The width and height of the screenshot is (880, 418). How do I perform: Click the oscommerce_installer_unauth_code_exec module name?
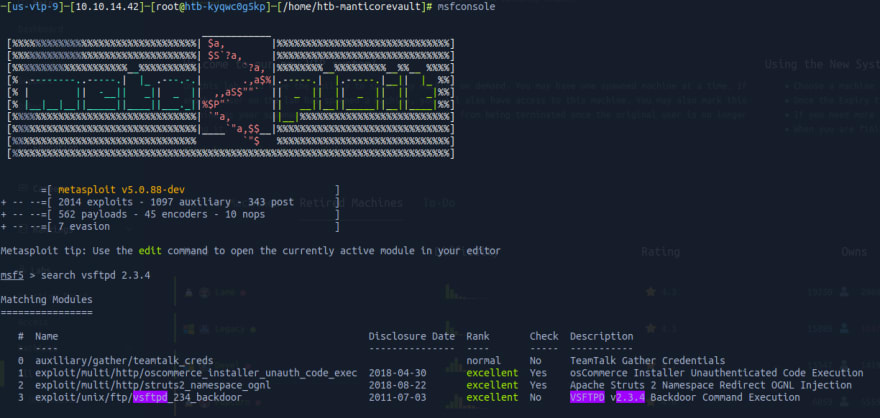pyautogui.click(x=196, y=373)
